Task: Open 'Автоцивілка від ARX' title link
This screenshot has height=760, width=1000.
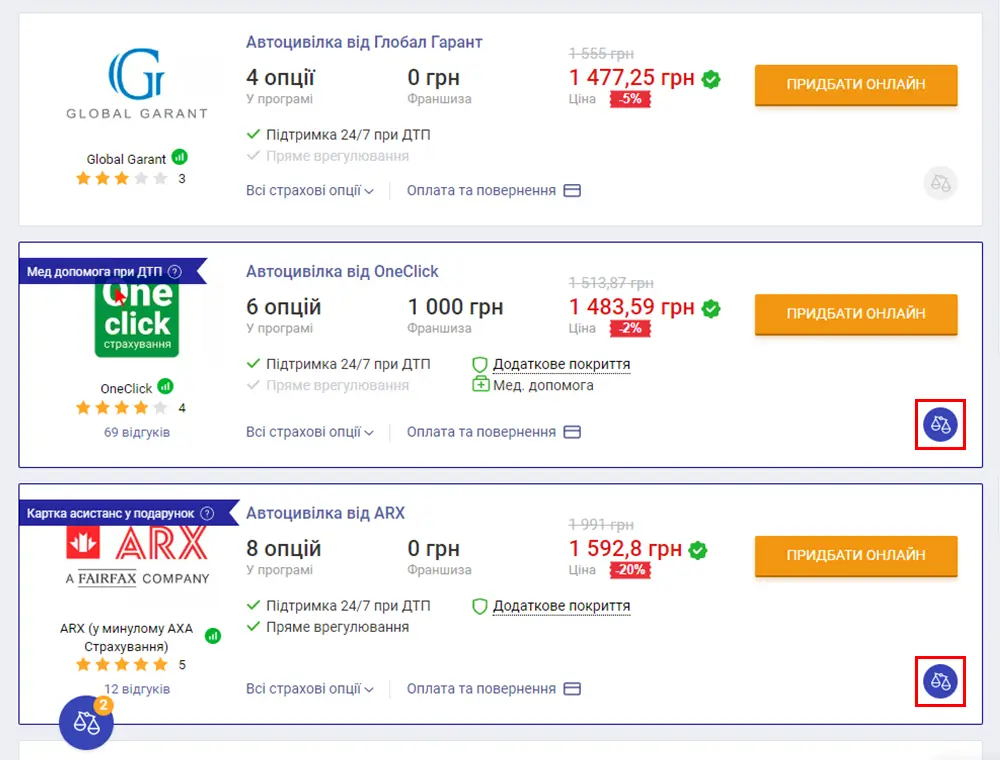Action: (326, 513)
